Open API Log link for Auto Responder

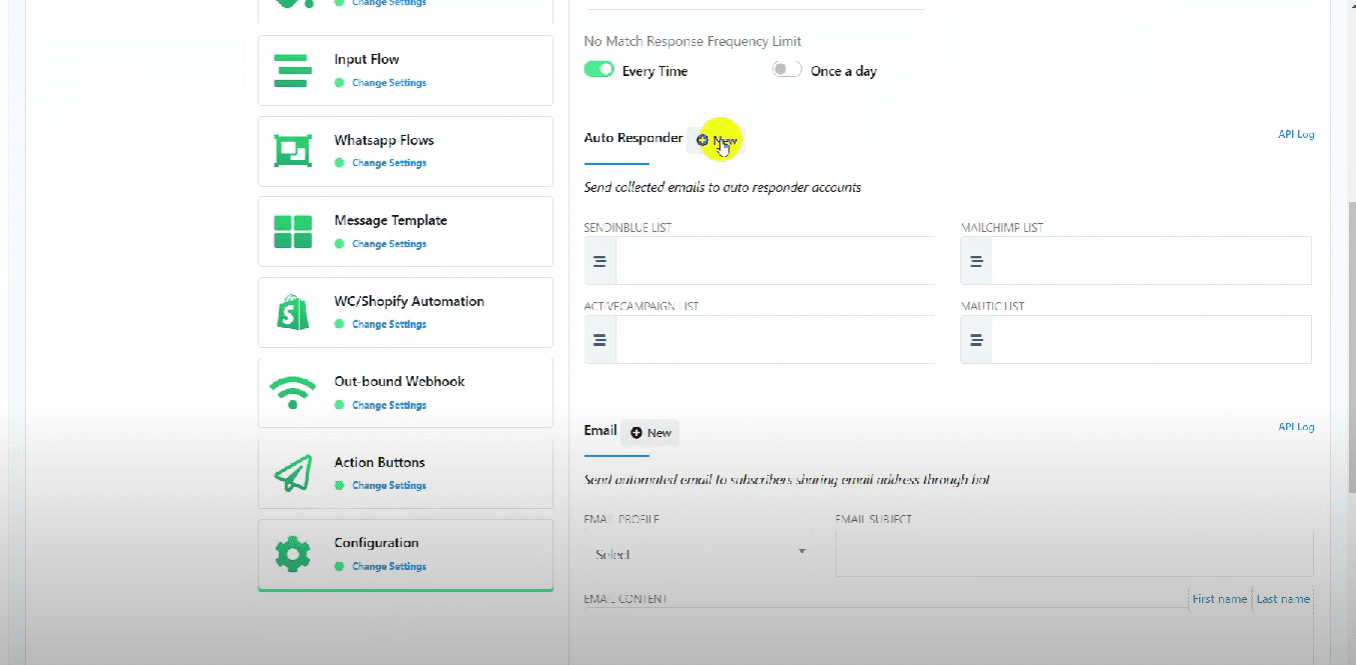1295,134
